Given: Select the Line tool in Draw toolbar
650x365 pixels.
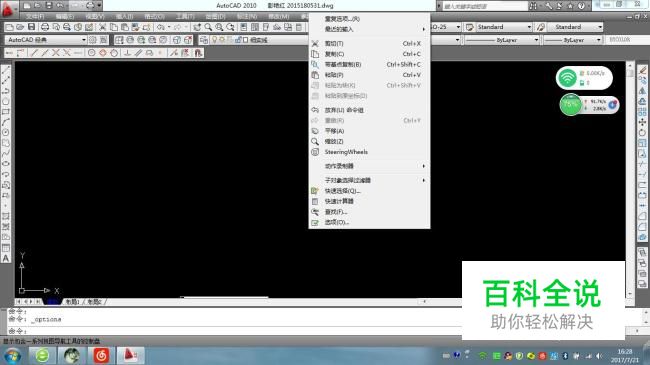Looking at the screenshot, I should click(x=6, y=70).
